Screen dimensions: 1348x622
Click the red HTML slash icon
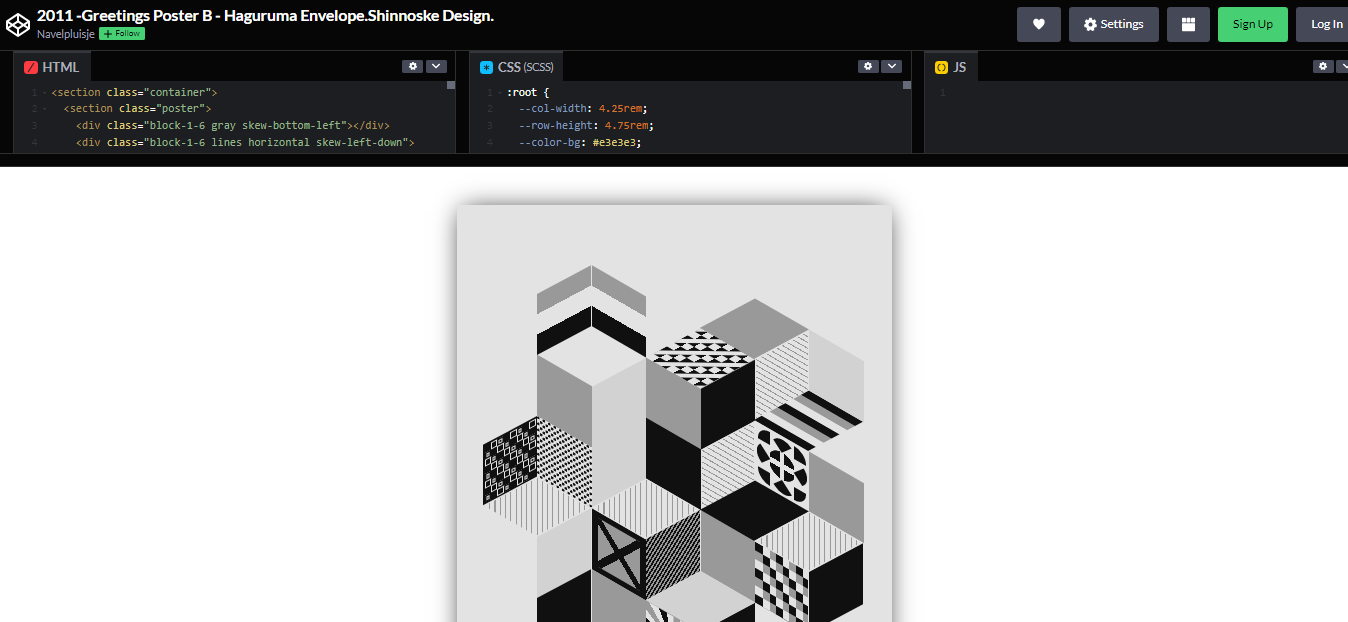pos(31,67)
